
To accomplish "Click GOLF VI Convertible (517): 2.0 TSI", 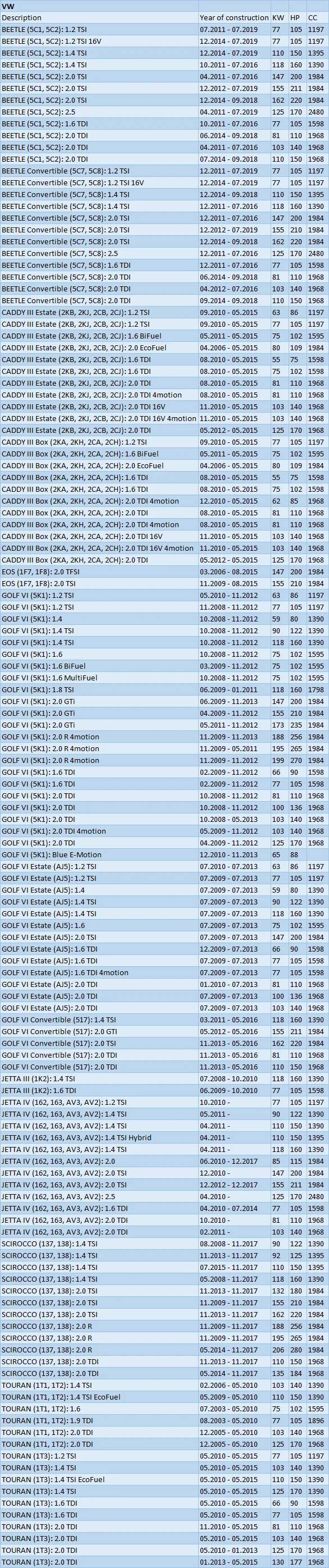I will pos(58,1043).
